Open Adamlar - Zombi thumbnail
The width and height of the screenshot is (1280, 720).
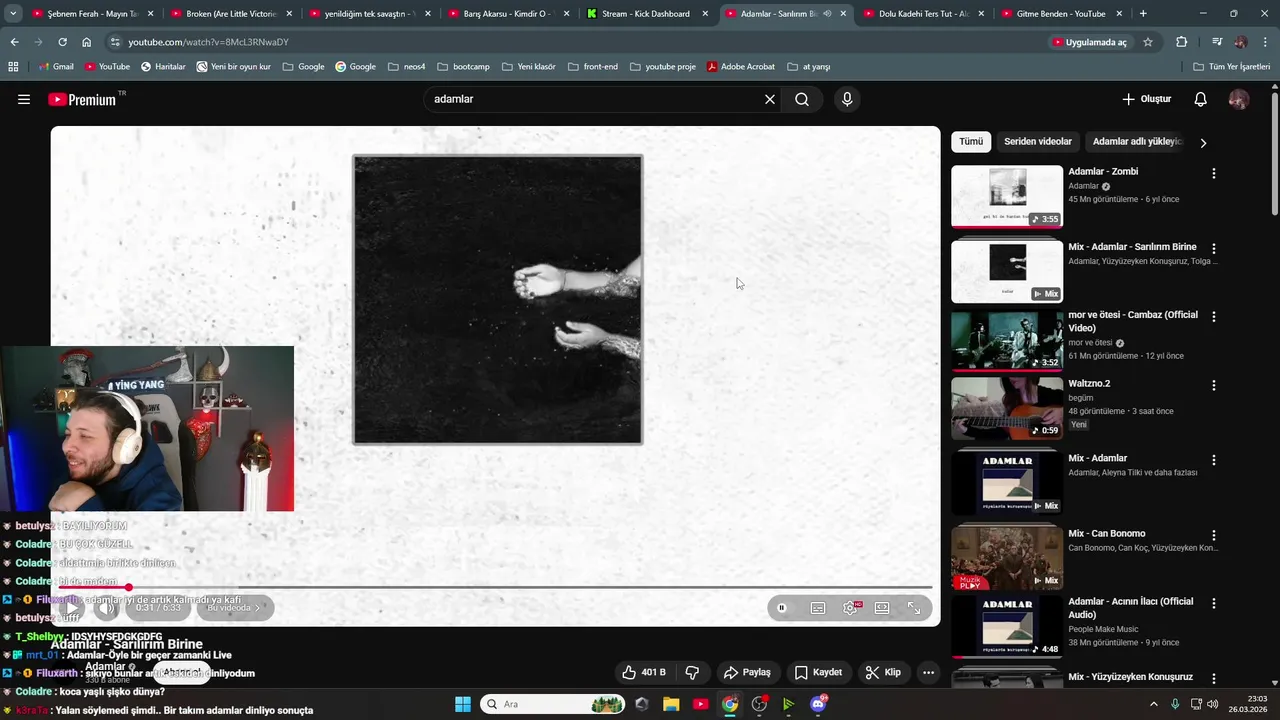[1007, 197]
